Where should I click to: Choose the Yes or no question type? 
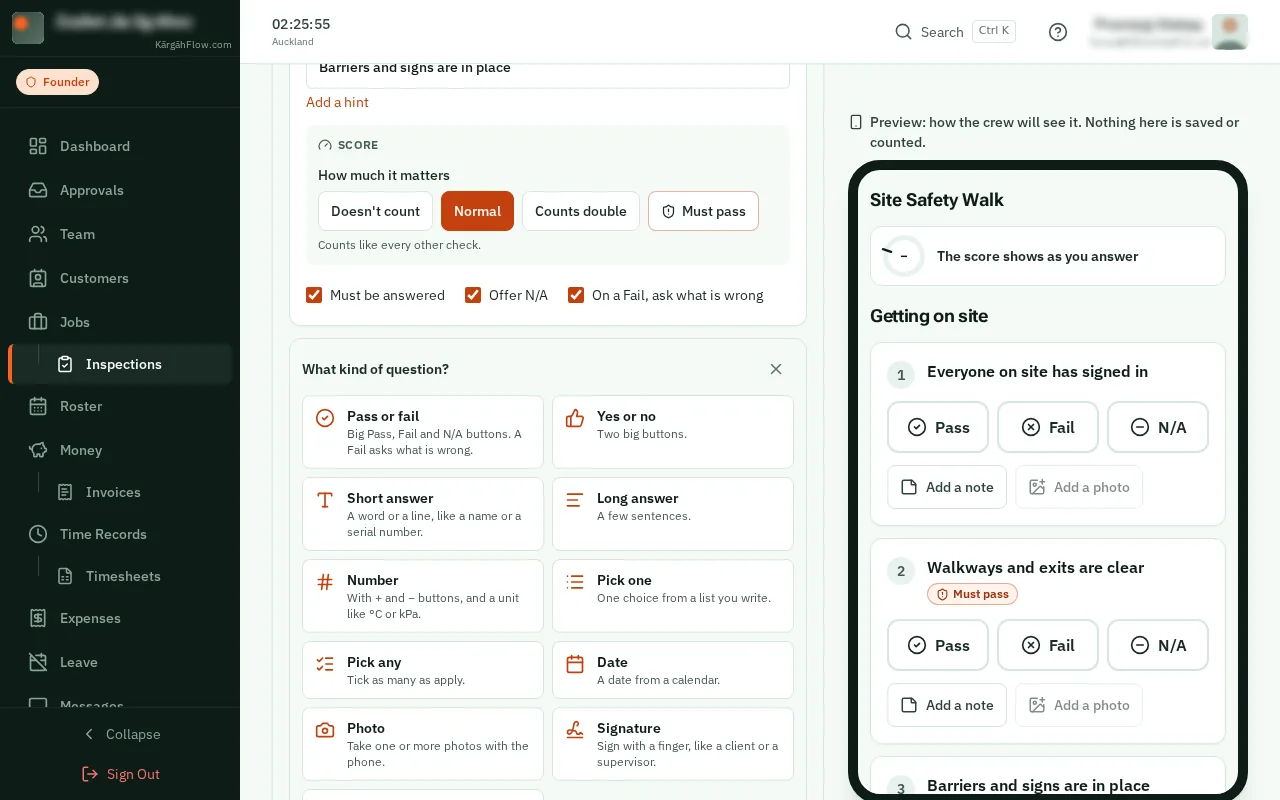673,432
